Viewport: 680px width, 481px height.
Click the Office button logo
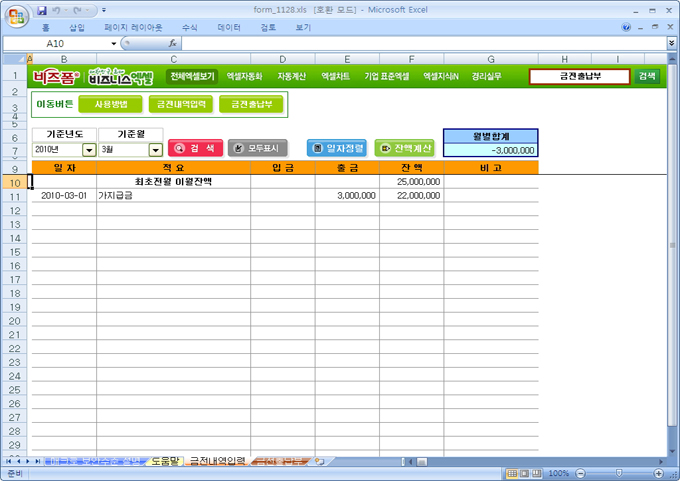point(16,16)
